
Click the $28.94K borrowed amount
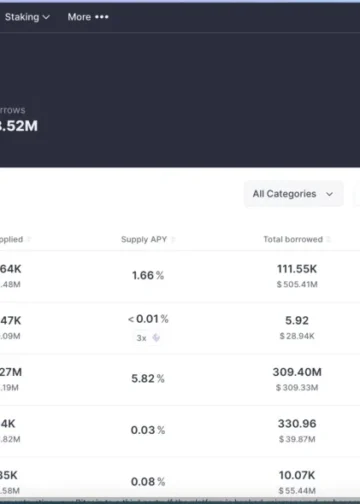pos(297,336)
